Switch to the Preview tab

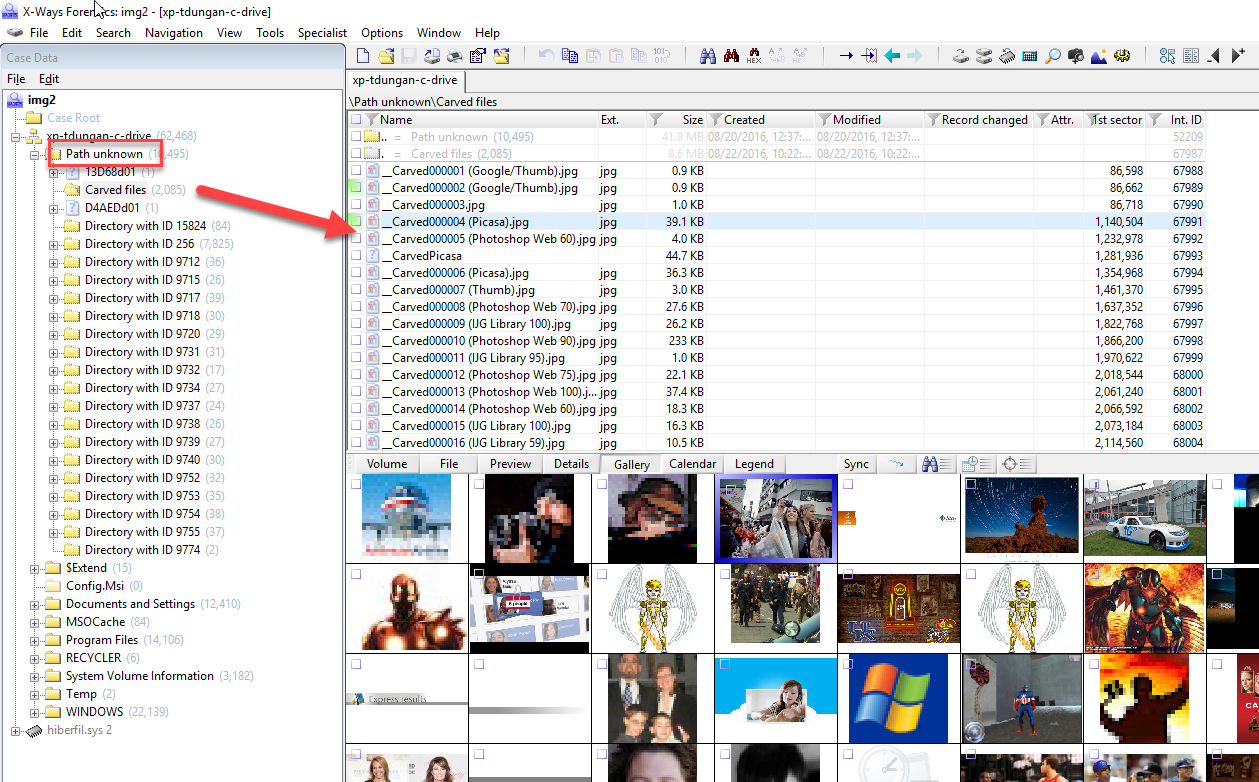coord(510,464)
